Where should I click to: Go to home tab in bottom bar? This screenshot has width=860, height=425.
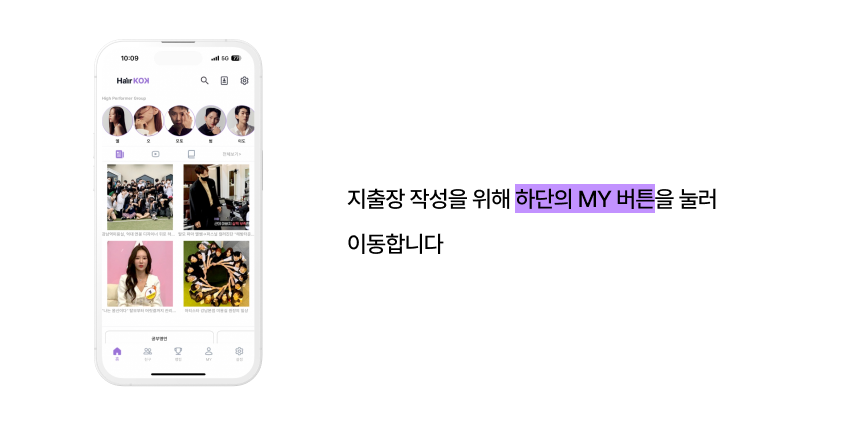pyautogui.click(x=117, y=354)
